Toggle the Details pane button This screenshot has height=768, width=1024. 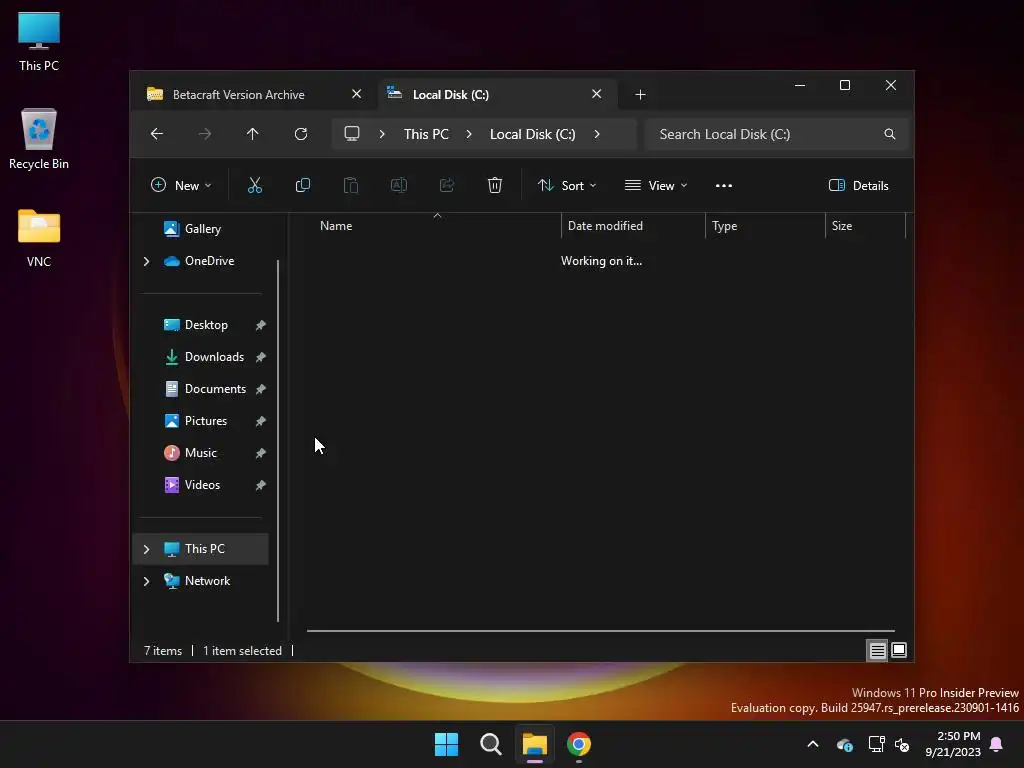[x=858, y=185]
